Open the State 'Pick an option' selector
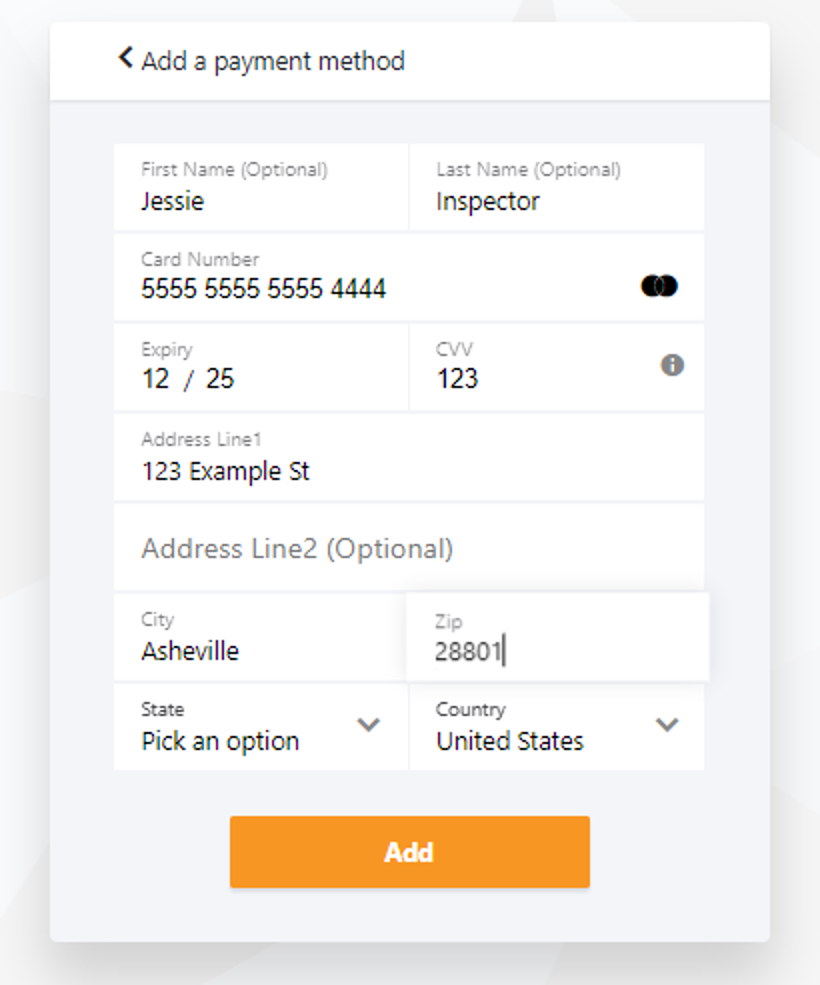The height and width of the screenshot is (985, 820). coord(220,741)
